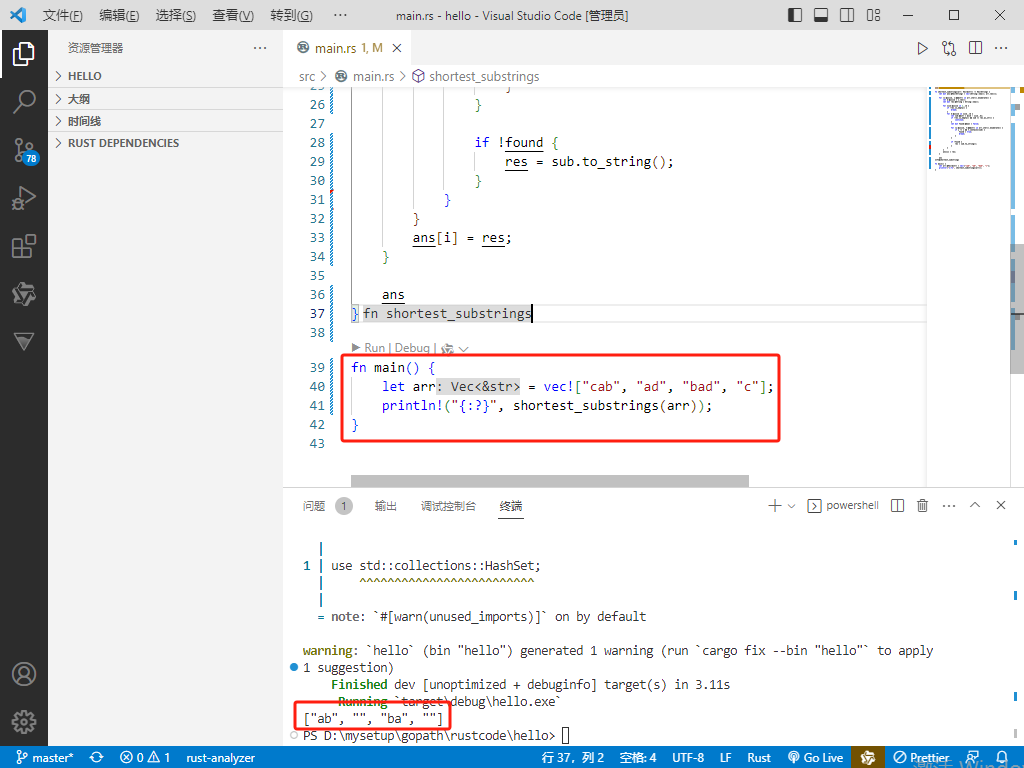Screen dimensions: 1024x768
Task: Open the 查看(V) menu
Action: point(232,15)
